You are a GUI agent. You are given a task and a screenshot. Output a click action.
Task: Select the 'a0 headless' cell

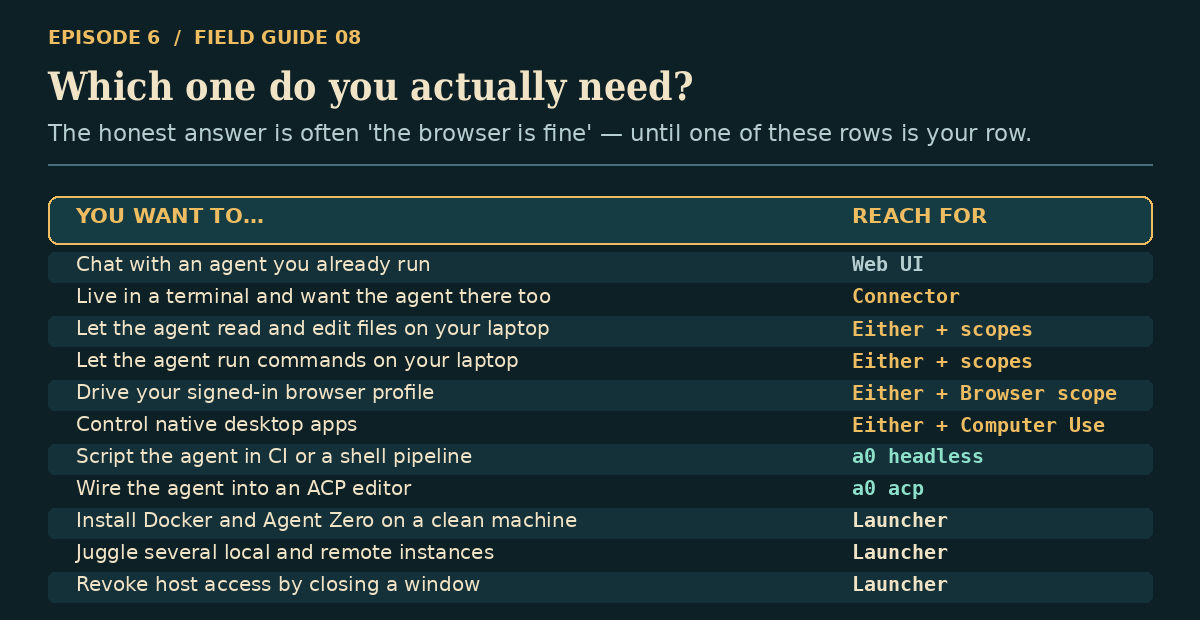(x=918, y=457)
